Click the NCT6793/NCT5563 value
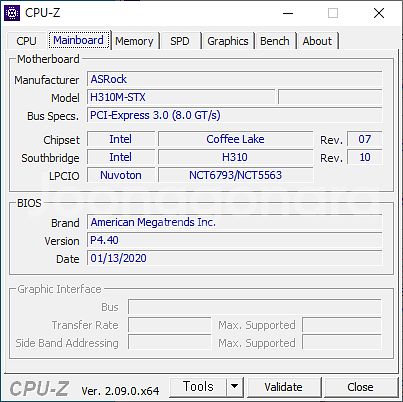 [235, 175]
